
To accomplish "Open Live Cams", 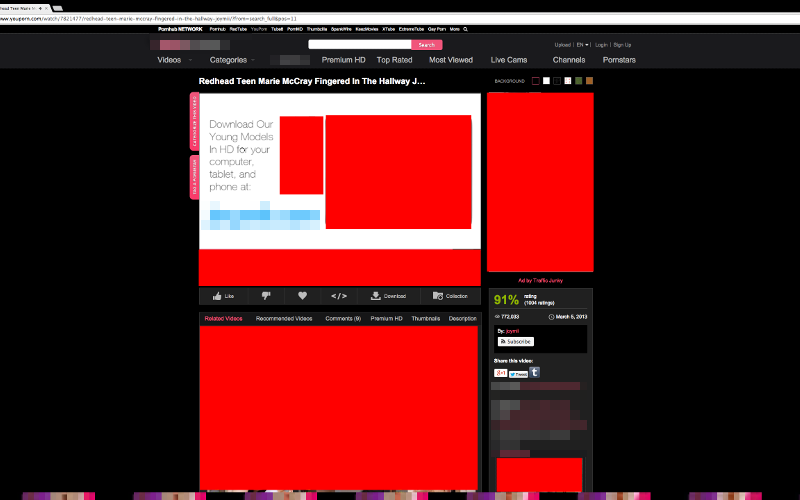I will (x=509, y=60).
